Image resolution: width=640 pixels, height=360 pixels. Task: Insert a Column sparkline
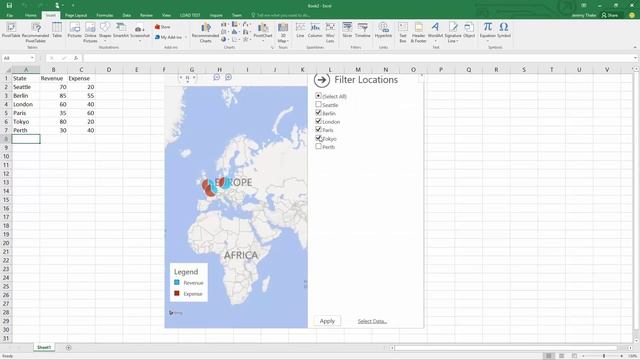coord(315,31)
